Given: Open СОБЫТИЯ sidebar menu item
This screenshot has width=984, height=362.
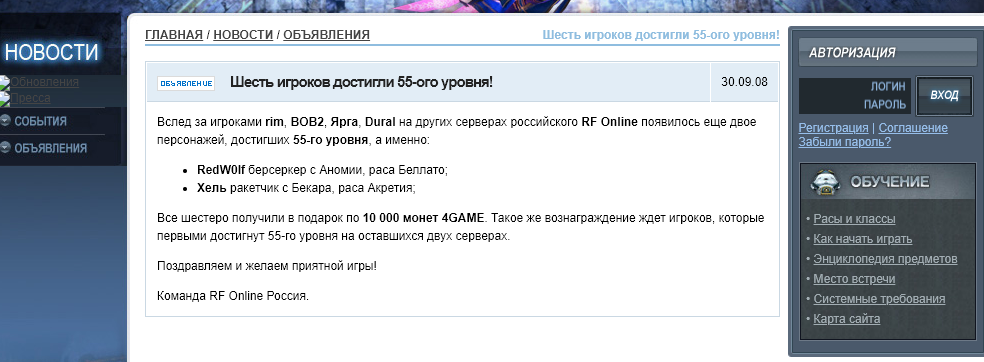Looking at the screenshot, I should tap(40, 121).
